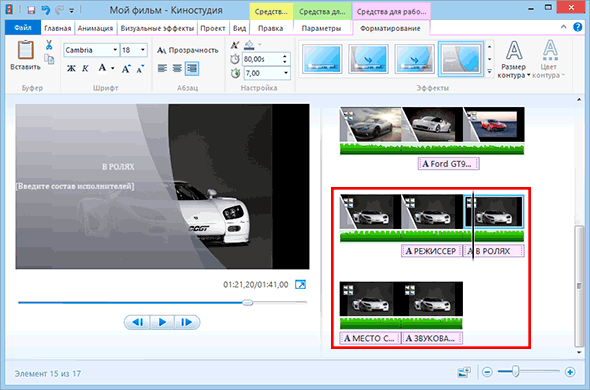Copy with the copy icon in Буфер

[x=49, y=59]
